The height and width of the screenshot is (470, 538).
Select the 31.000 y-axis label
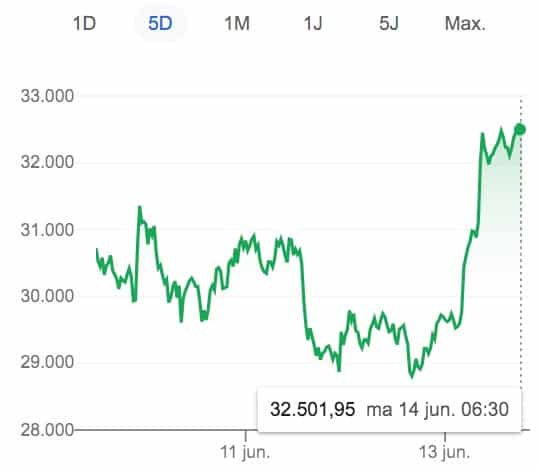(47, 230)
